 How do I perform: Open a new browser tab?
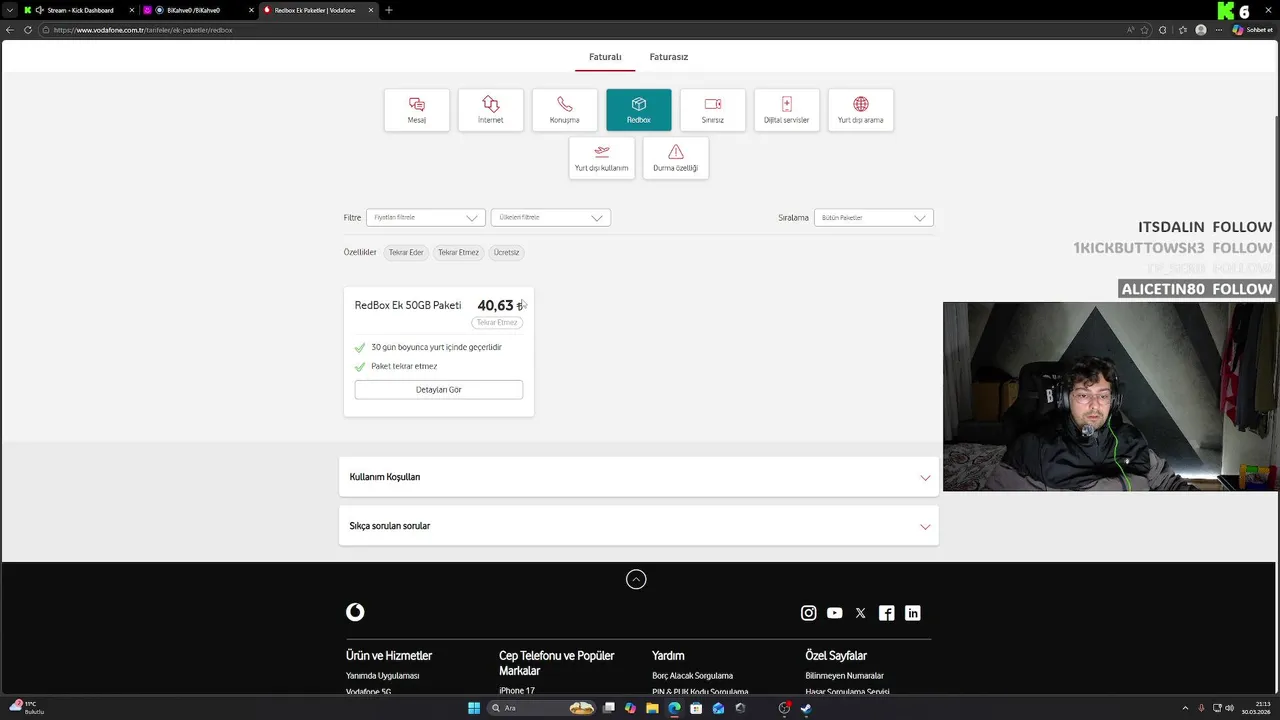click(389, 10)
